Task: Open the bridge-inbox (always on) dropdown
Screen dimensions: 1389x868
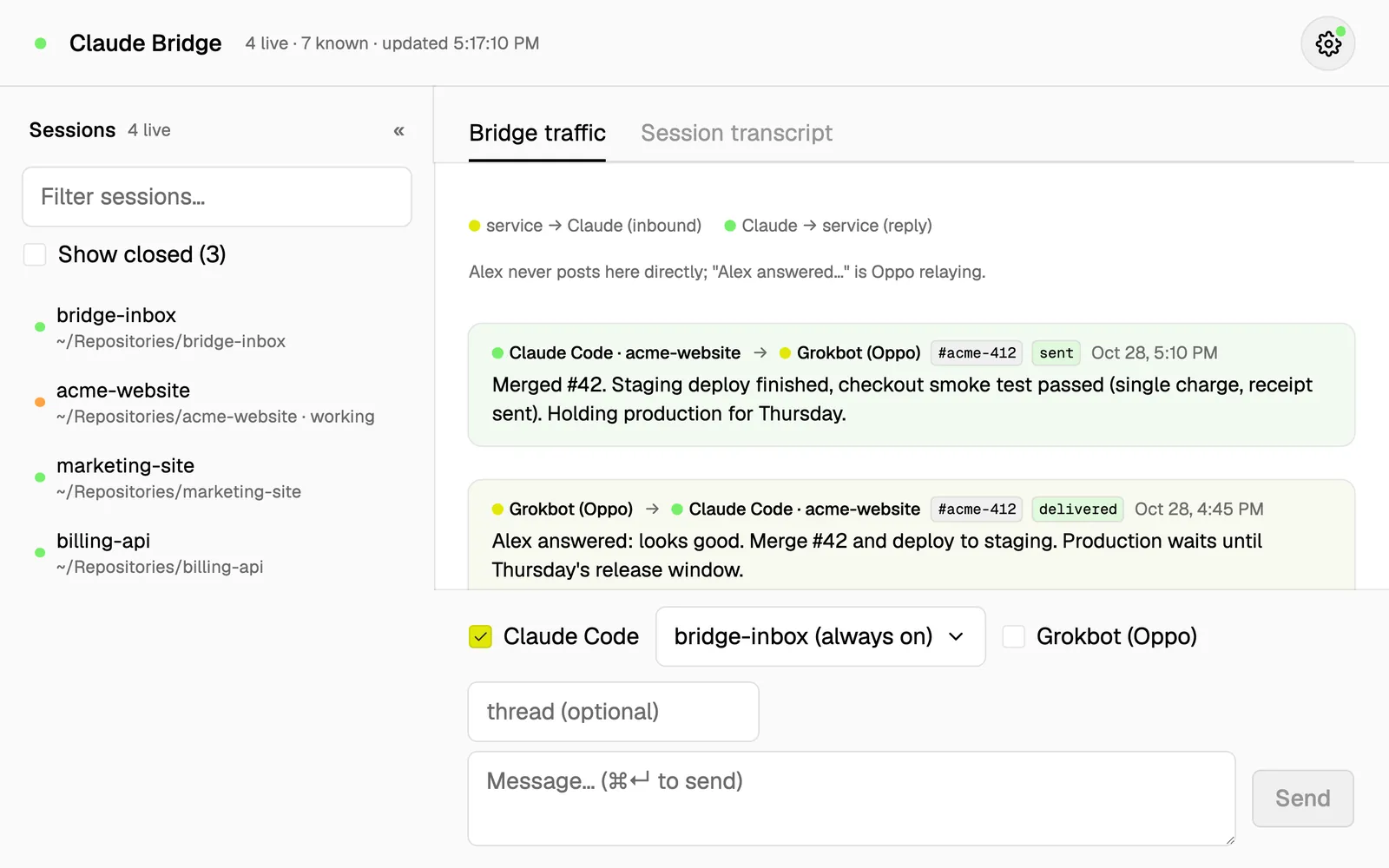Action: (820, 636)
